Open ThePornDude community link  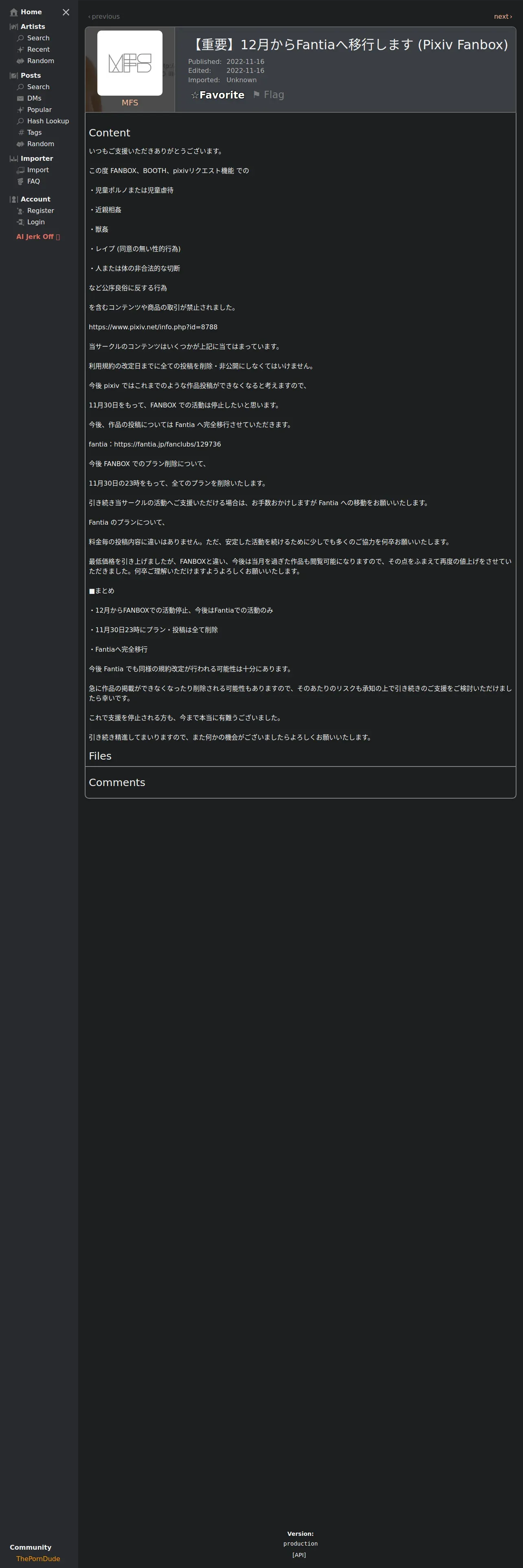(38, 1559)
